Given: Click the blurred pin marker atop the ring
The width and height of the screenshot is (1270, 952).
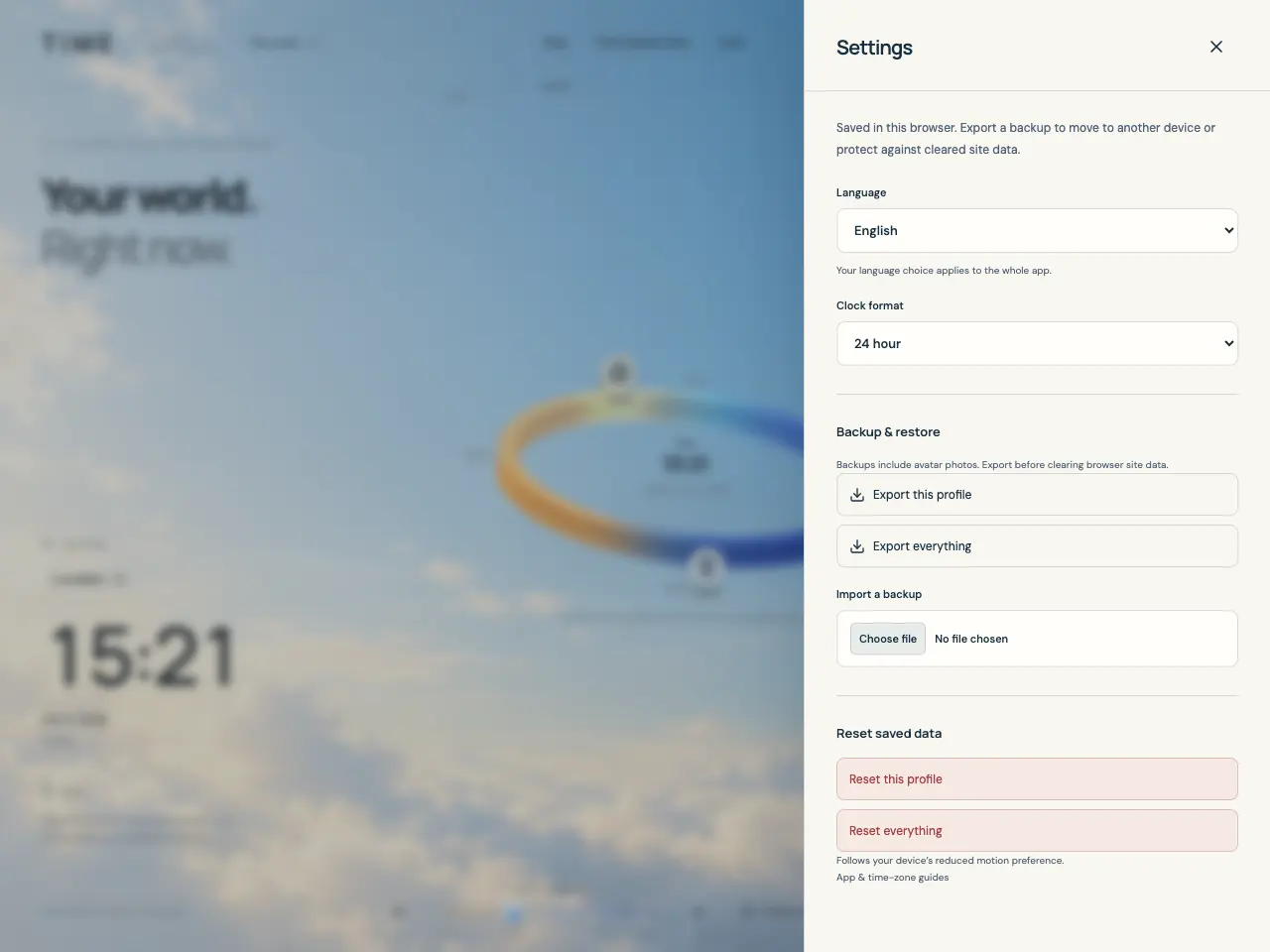Looking at the screenshot, I should pyautogui.click(x=618, y=374).
